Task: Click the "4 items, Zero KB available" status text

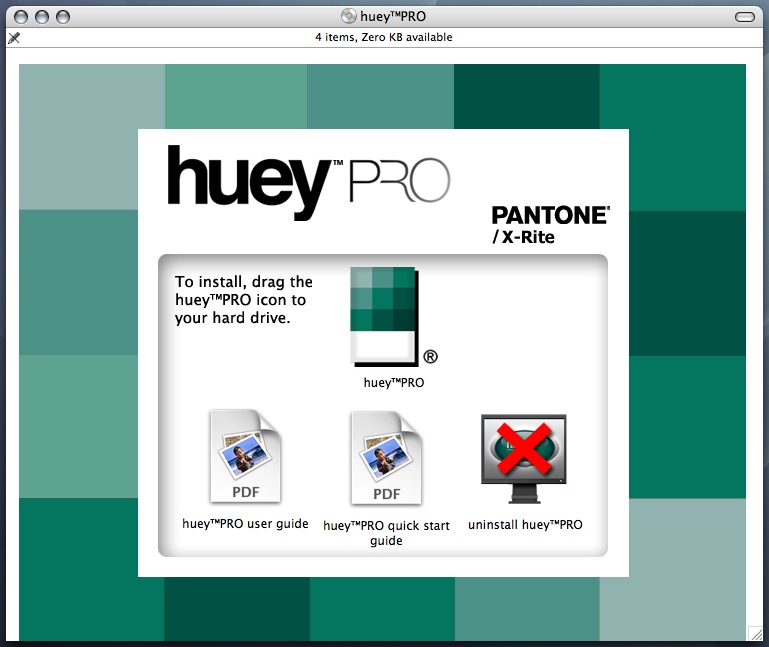Action: click(384, 38)
